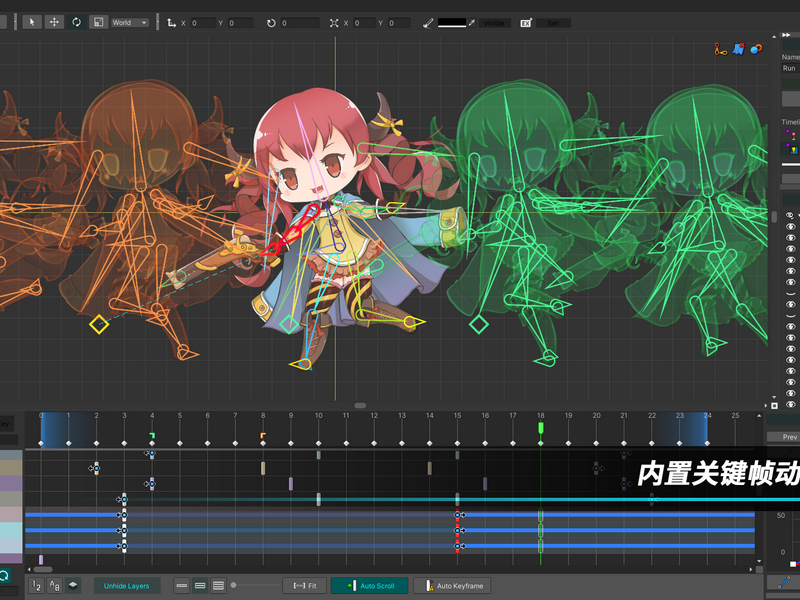800x600 pixels.
Task: Click the scale arrows icon
Action: pyautogui.click(x=334, y=23)
